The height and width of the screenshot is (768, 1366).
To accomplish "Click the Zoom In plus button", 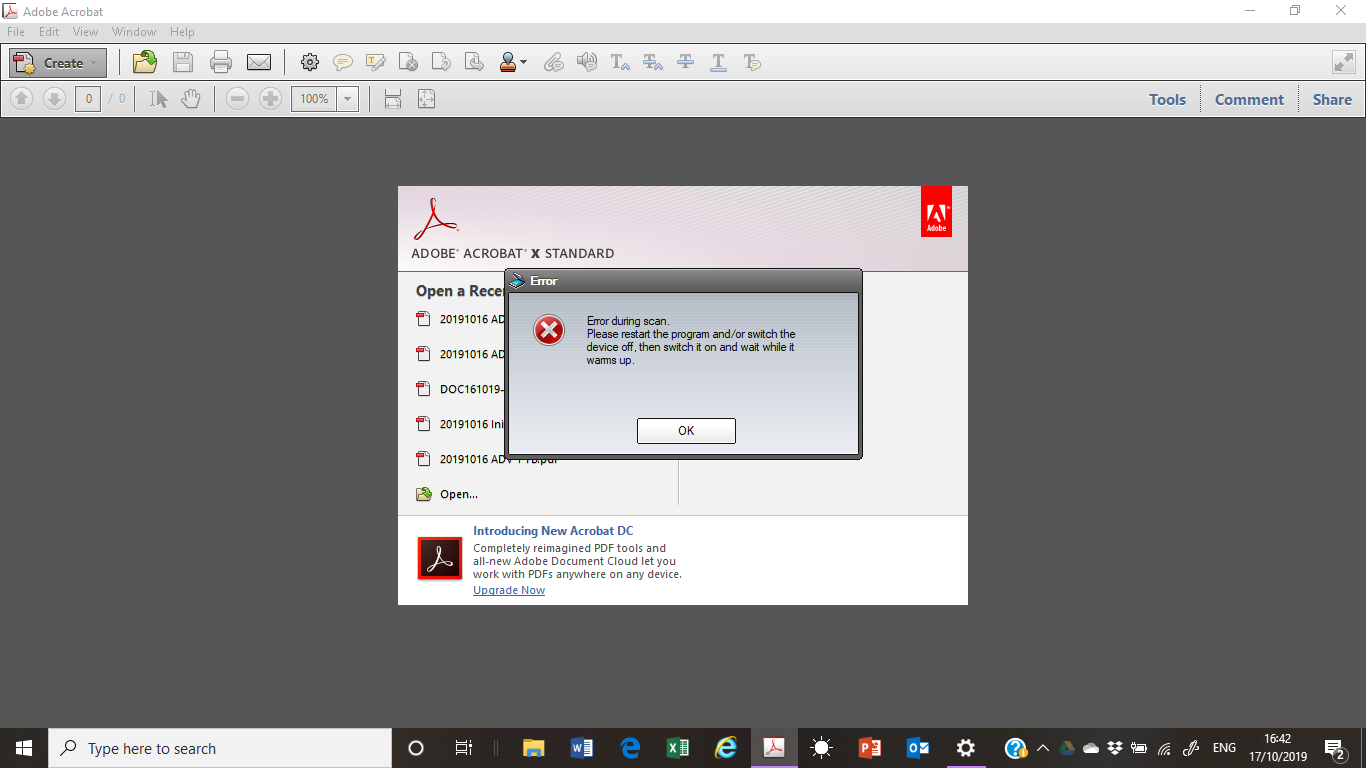I will point(270,99).
